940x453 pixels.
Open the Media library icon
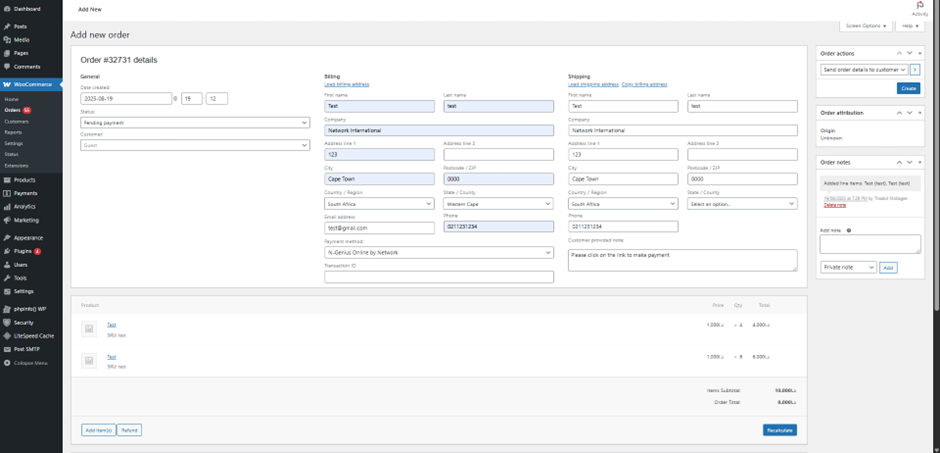(x=7, y=40)
